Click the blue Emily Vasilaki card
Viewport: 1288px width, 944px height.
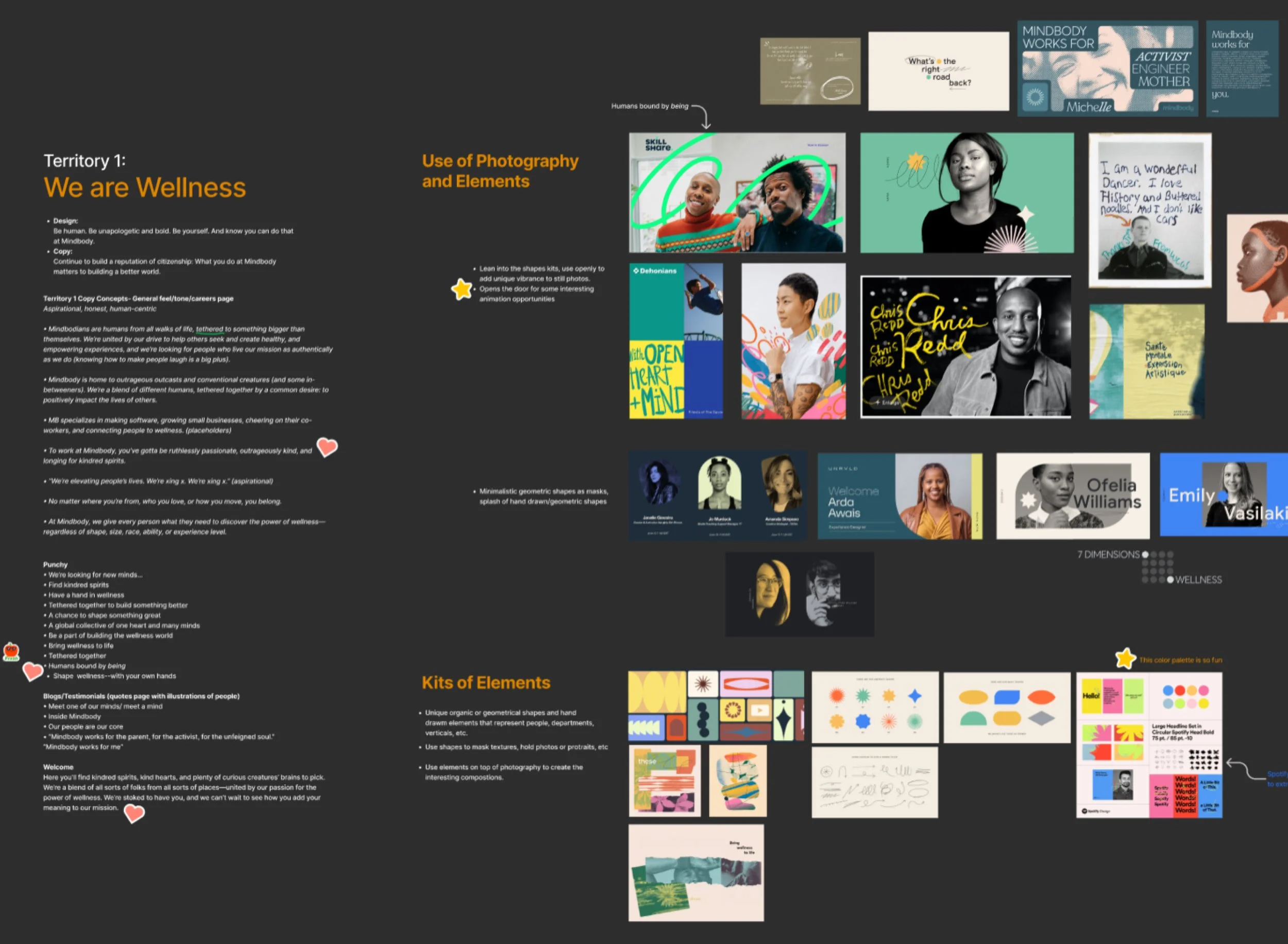pos(1224,494)
